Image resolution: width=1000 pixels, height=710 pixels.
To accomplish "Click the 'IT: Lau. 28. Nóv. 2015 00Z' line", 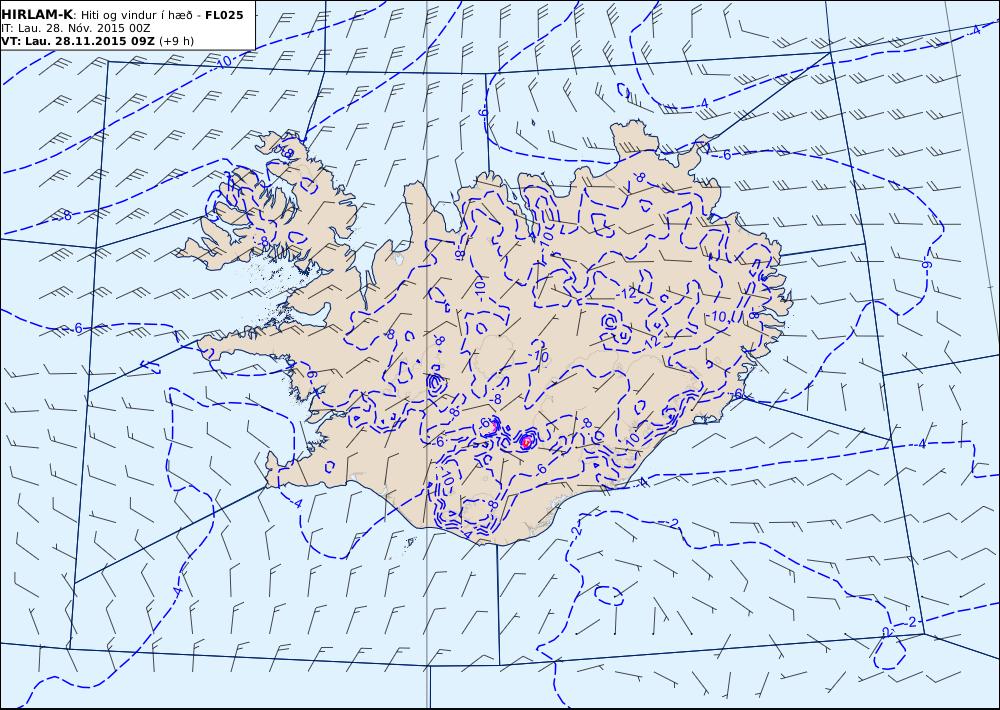I will coord(76,29).
